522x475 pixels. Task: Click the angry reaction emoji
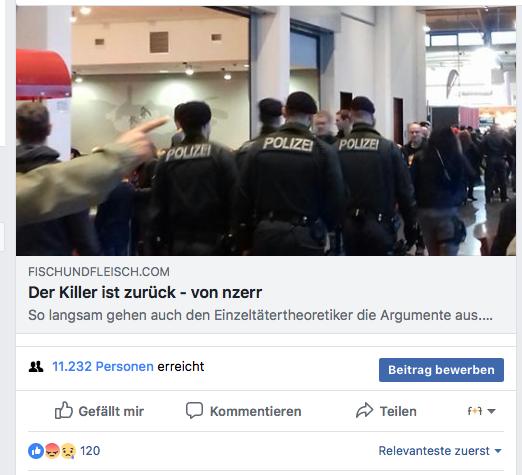(x=52, y=451)
